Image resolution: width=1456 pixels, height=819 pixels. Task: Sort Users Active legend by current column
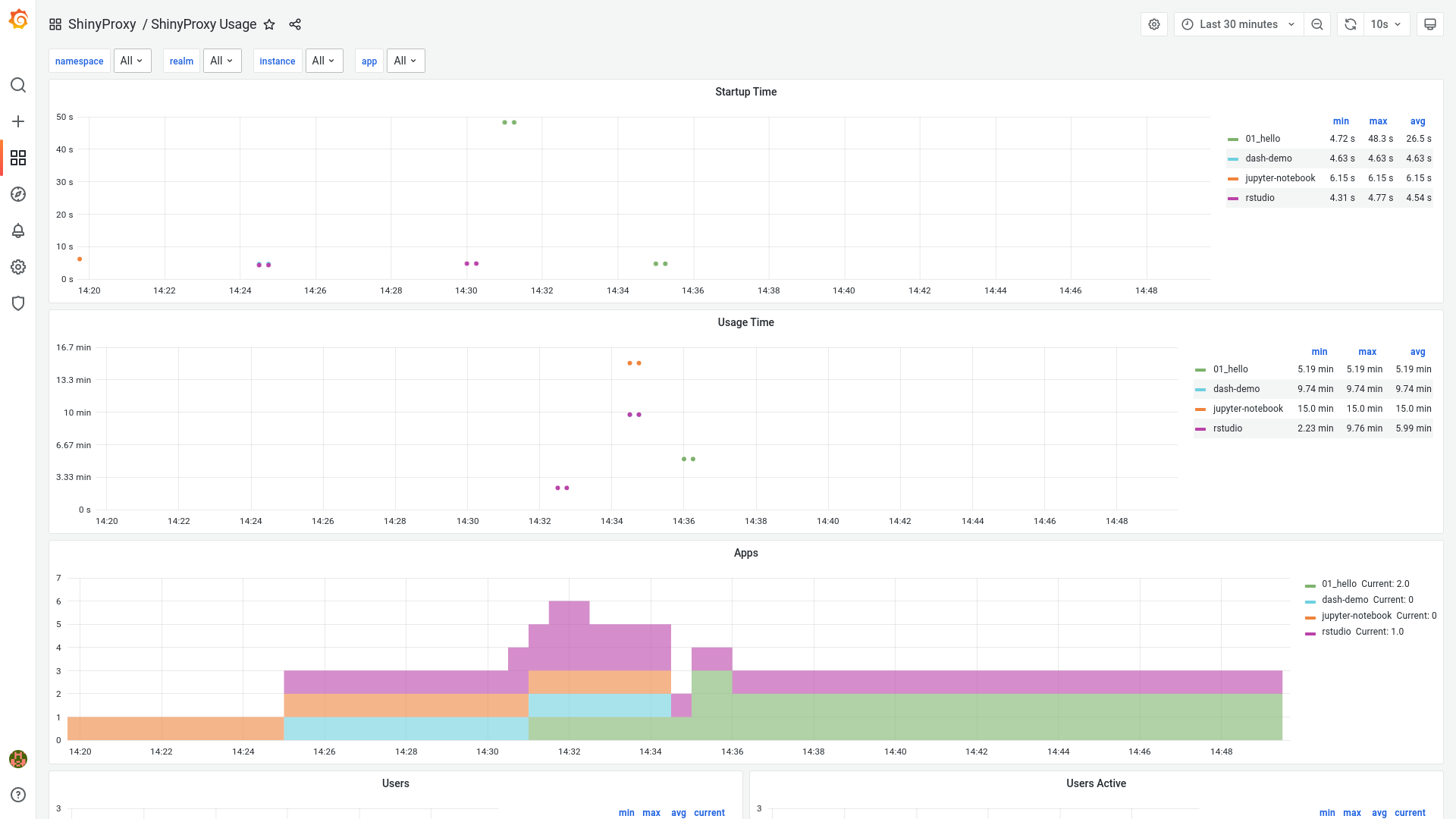[x=1410, y=813]
